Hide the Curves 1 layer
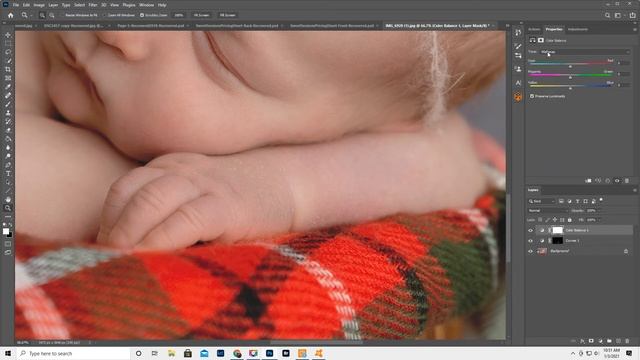 pyautogui.click(x=531, y=241)
